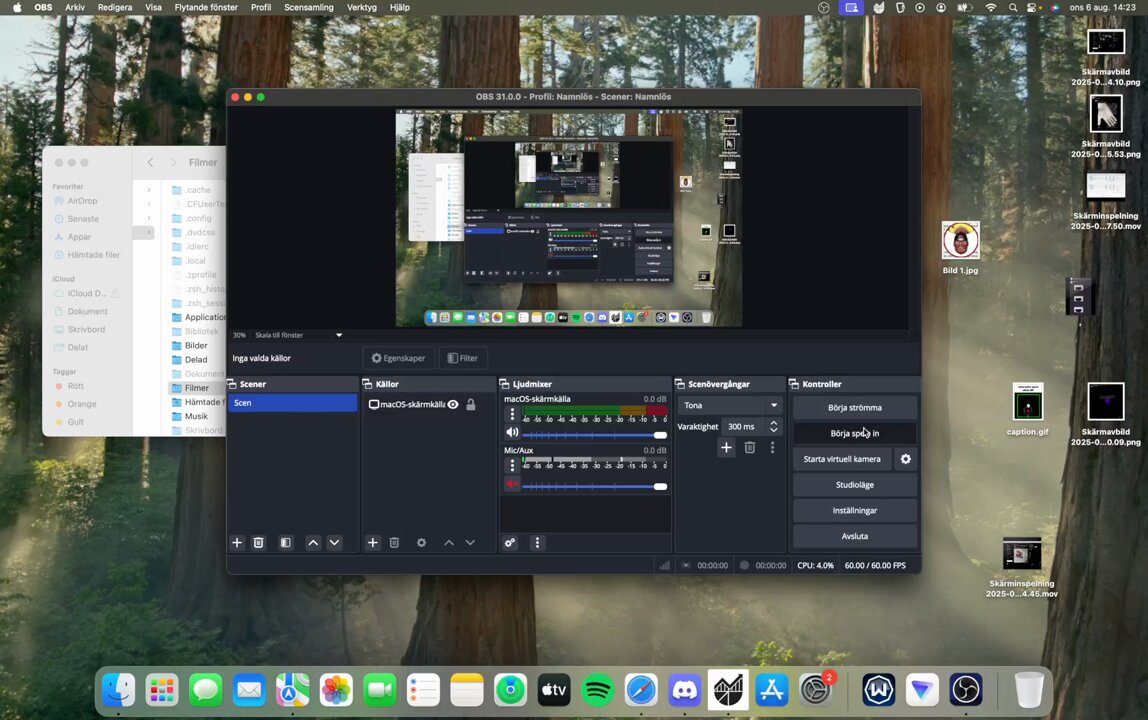
Task: Open options dots for macOS-skärmkälla audio
Action: (x=512, y=414)
